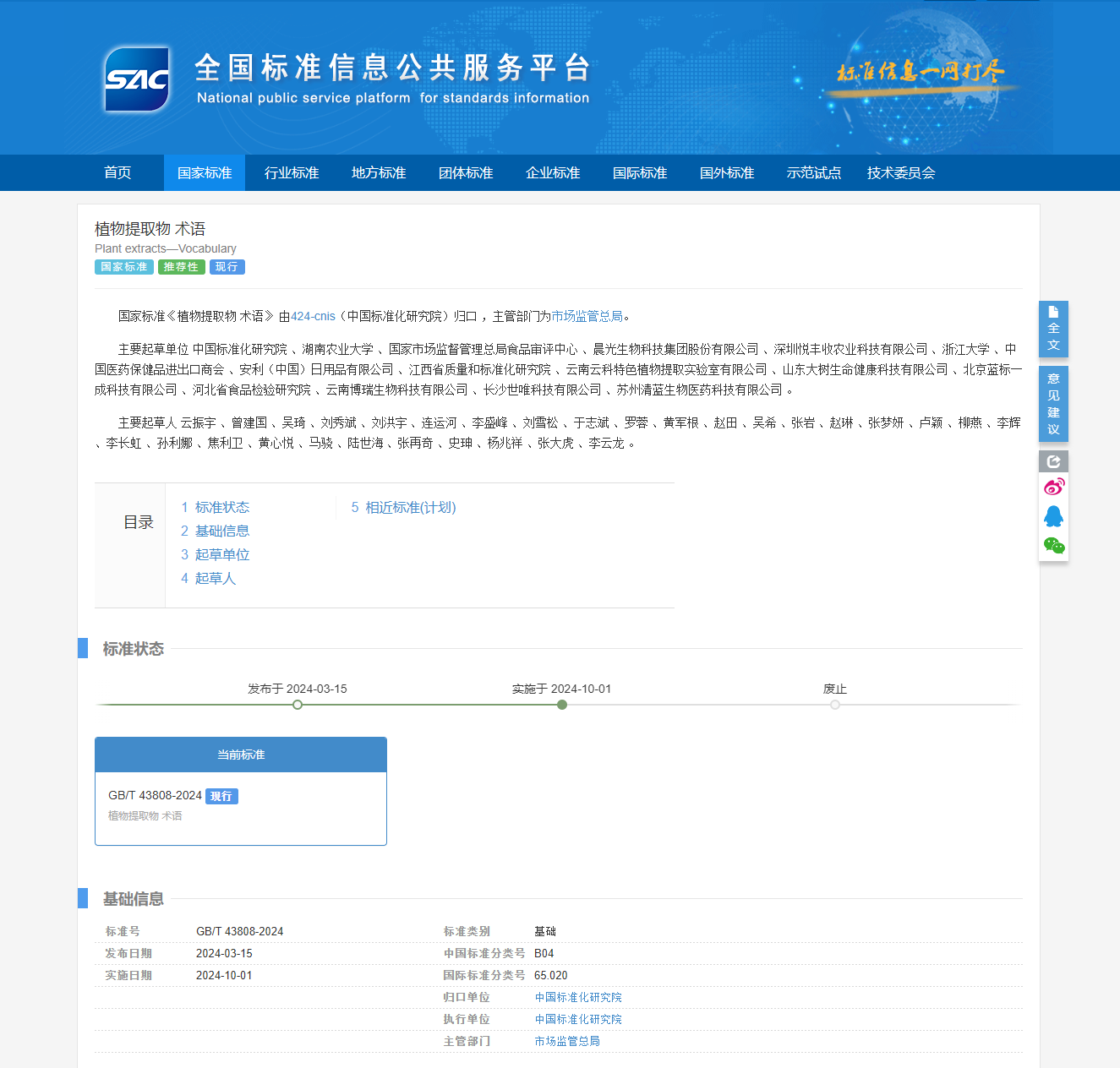
Task: Share page via QQ penguin icon
Action: pyautogui.click(x=1053, y=516)
